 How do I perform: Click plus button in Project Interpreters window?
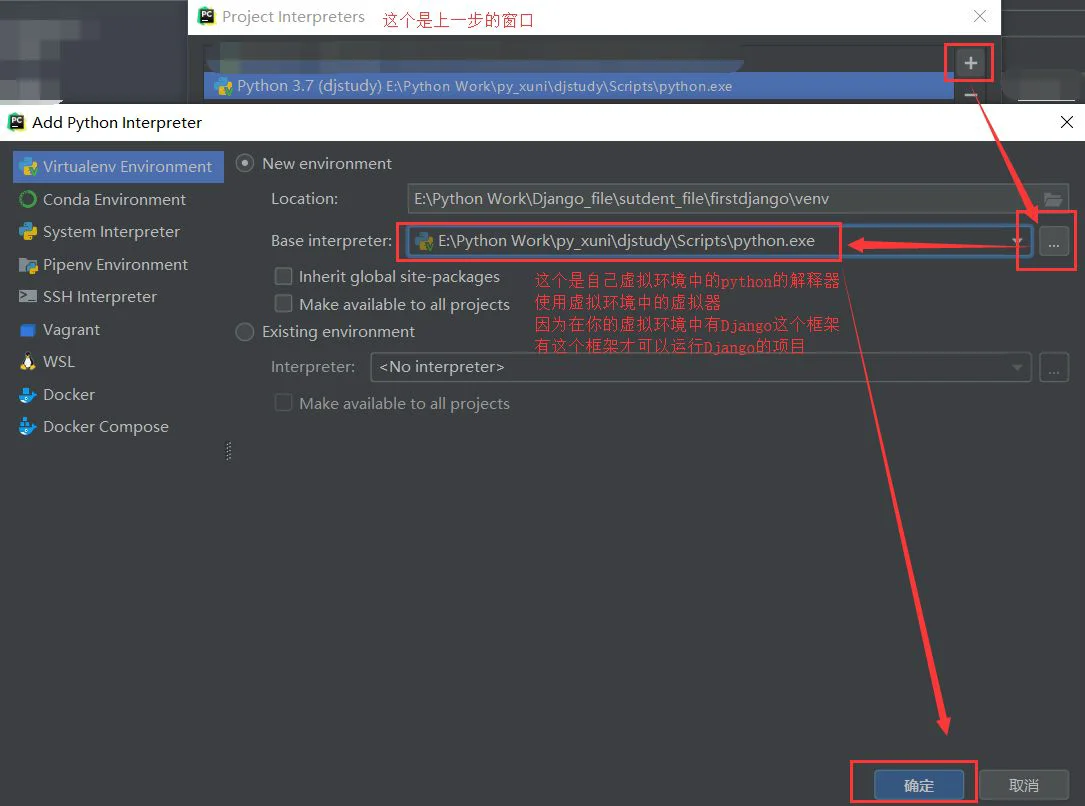pyautogui.click(x=971, y=63)
